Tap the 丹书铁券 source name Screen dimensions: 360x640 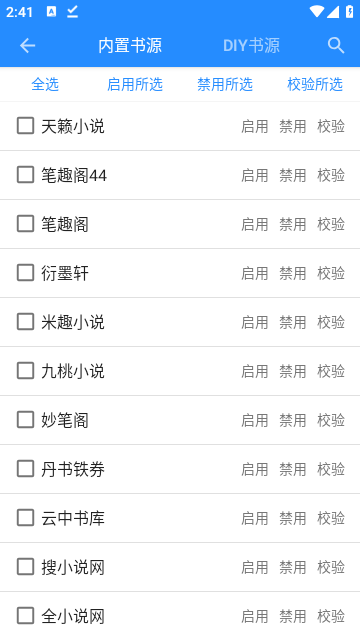[73, 469]
